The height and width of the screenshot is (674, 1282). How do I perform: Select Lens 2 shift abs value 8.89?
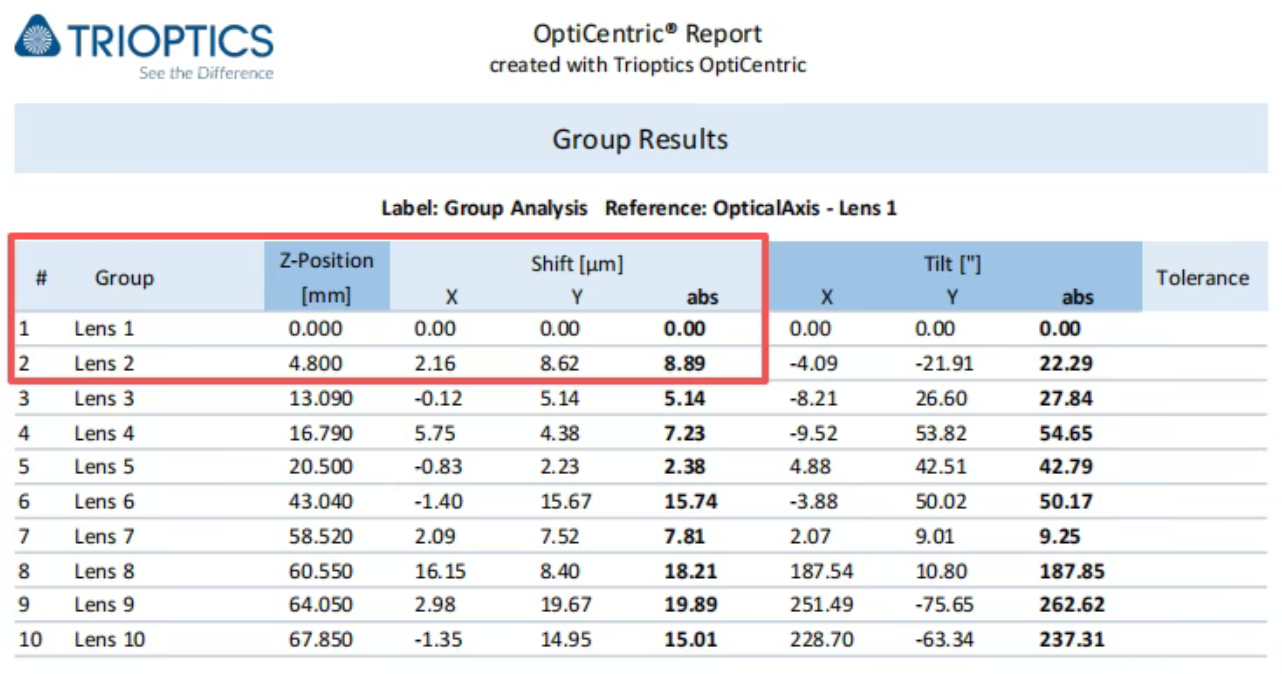point(685,363)
